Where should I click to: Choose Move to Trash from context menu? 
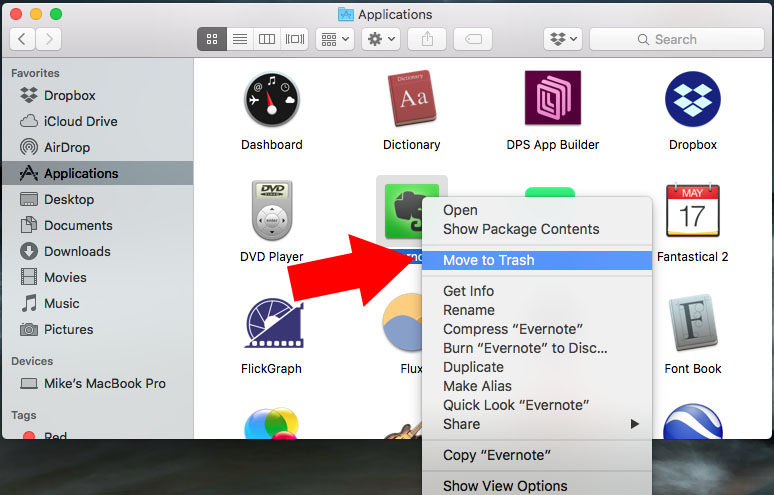[489, 260]
